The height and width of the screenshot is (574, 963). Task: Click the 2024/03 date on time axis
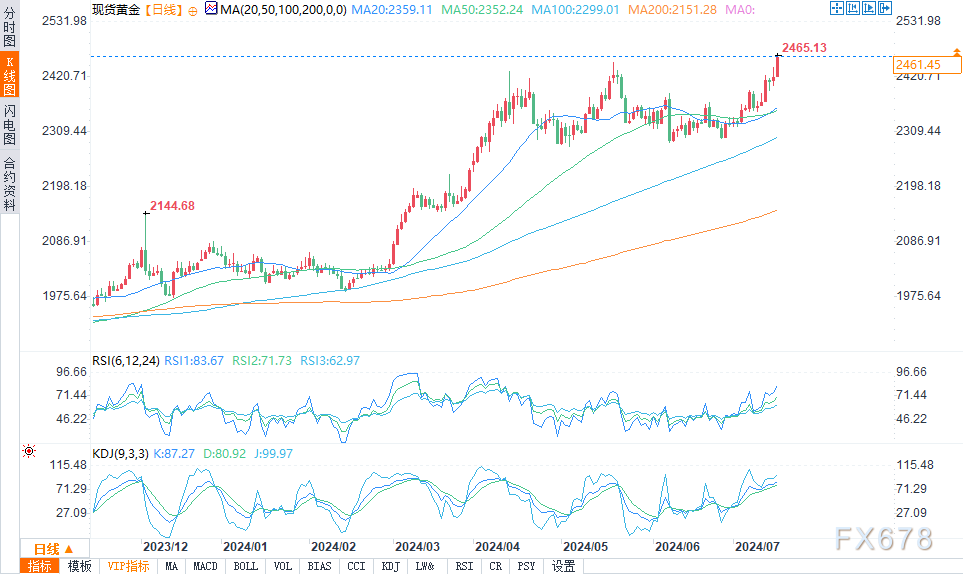pyautogui.click(x=417, y=546)
